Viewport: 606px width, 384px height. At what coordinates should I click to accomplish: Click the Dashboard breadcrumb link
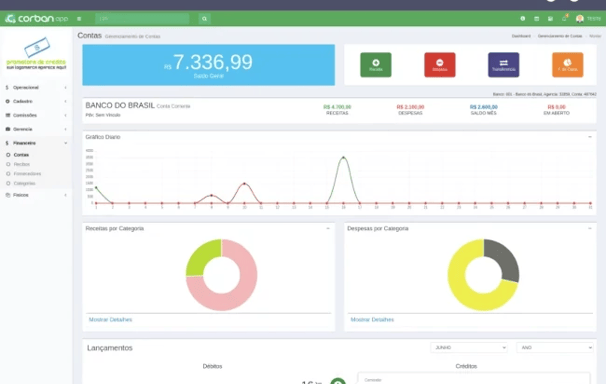click(x=521, y=36)
